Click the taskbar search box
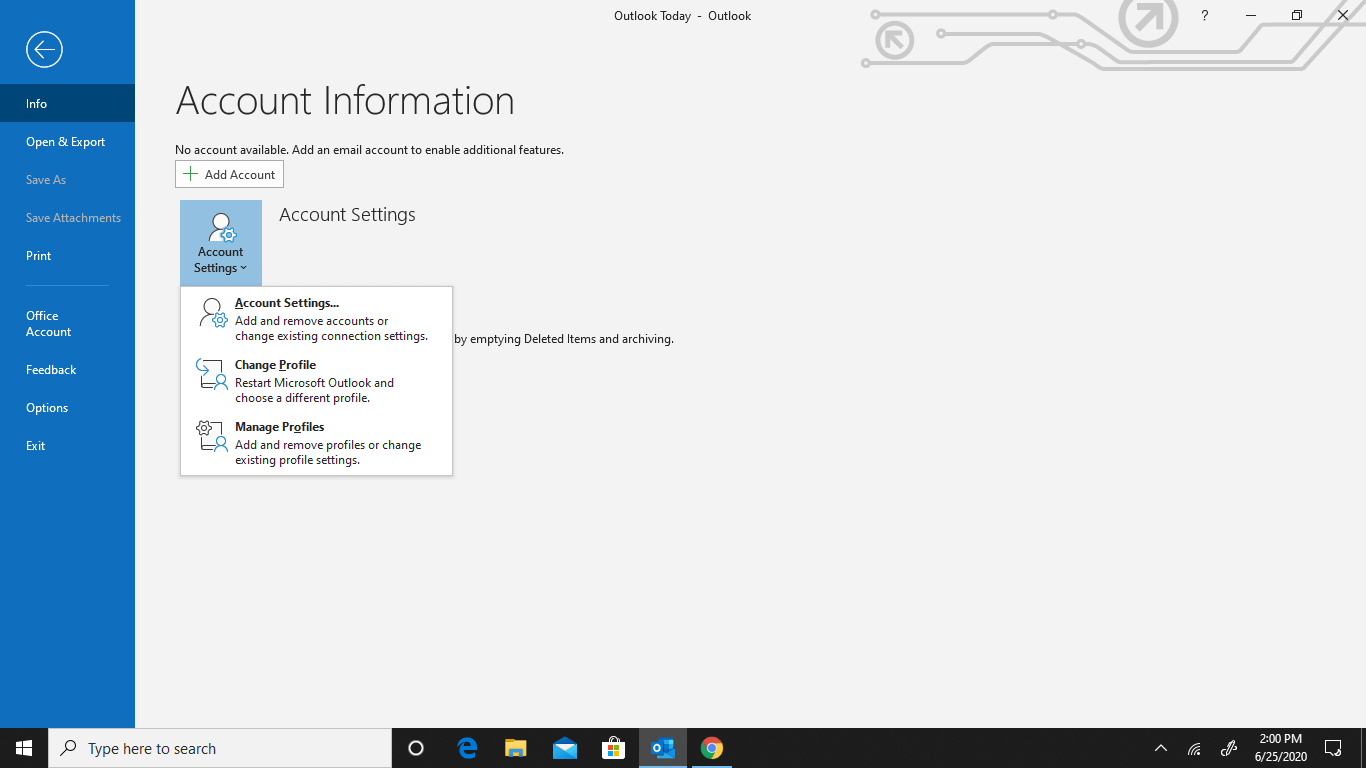The width and height of the screenshot is (1366, 768). (x=220, y=748)
